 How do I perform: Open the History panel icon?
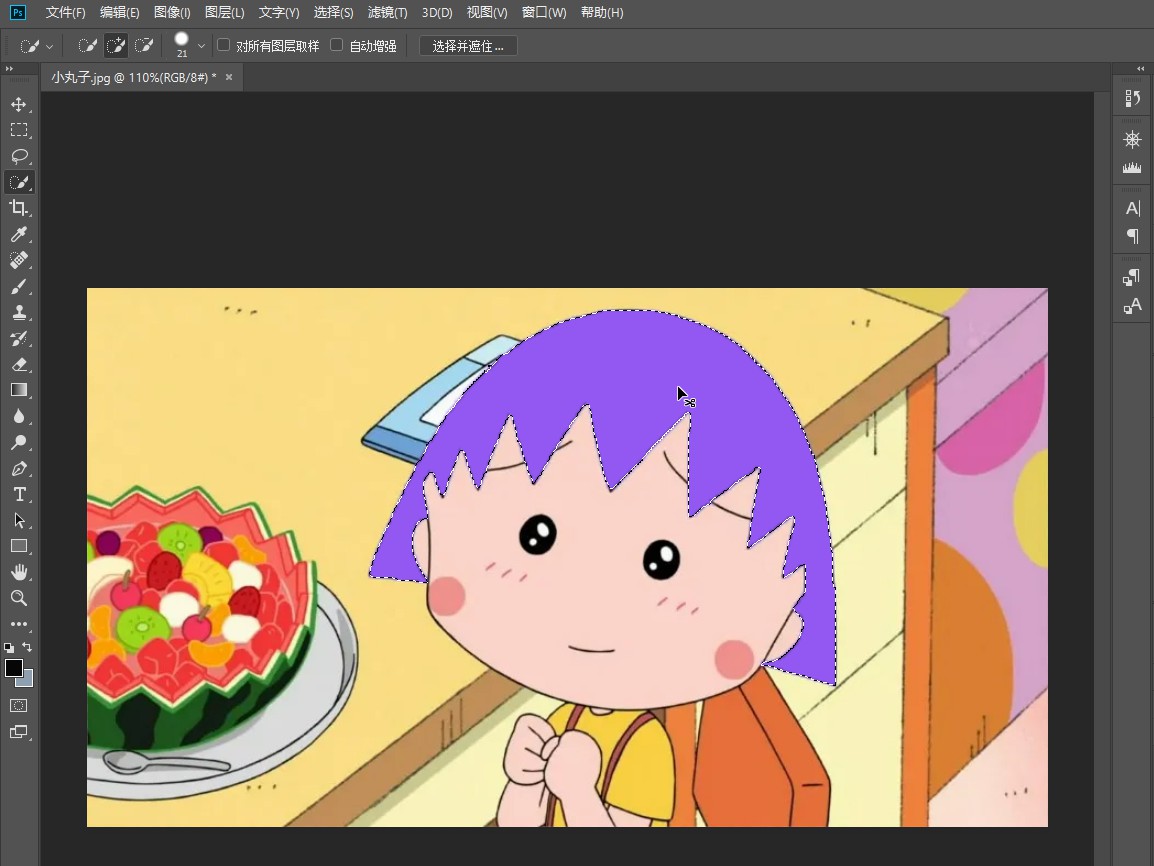(x=1132, y=99)
